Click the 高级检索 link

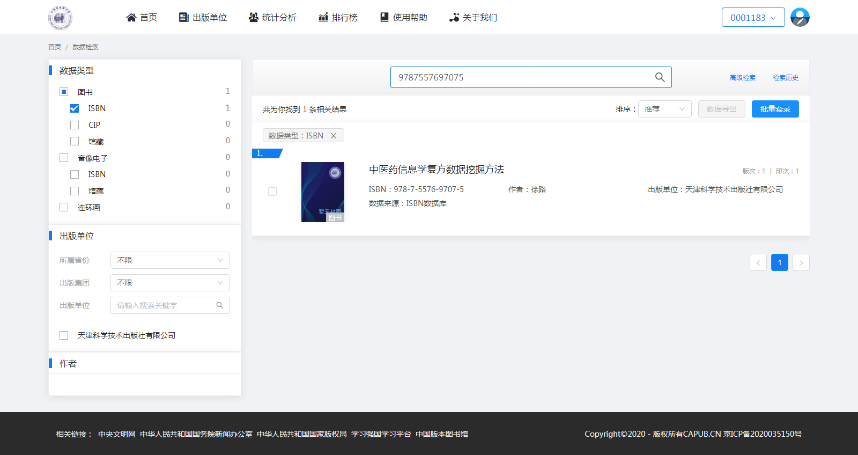[742, 78]
